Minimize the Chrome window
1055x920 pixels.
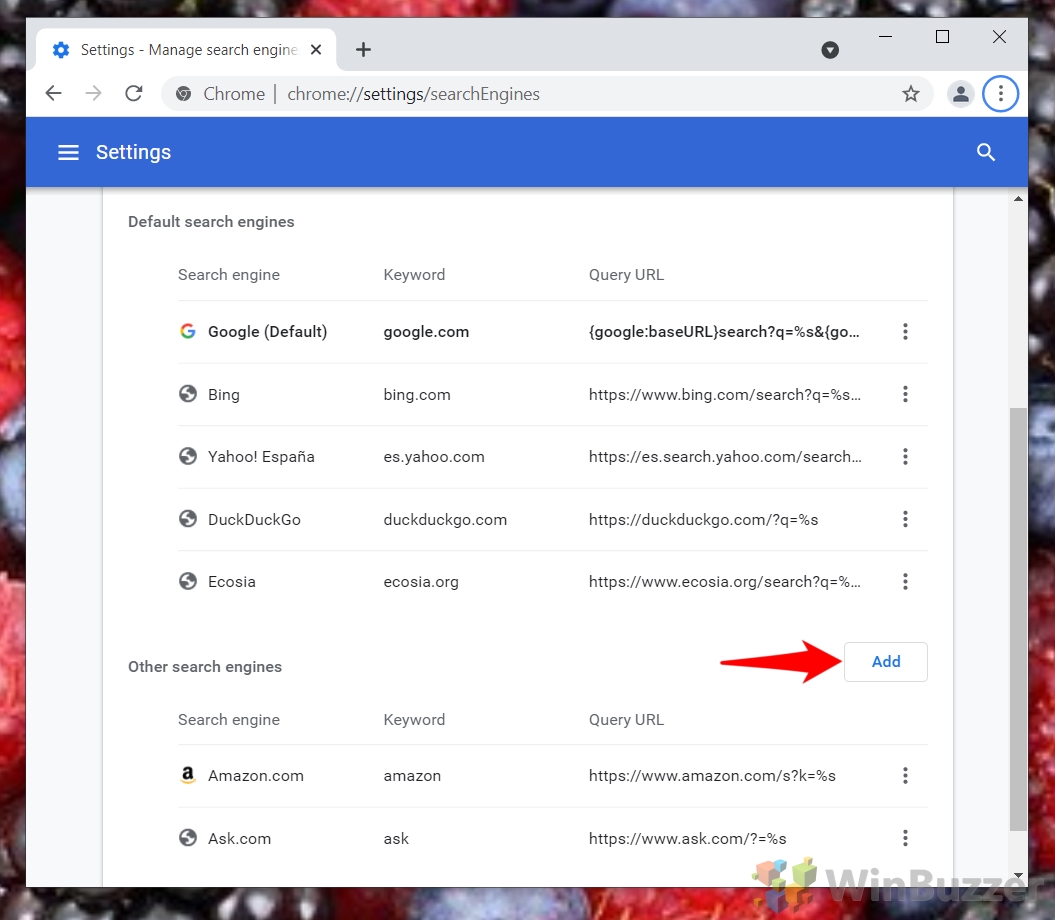click(x=885, y=37)
